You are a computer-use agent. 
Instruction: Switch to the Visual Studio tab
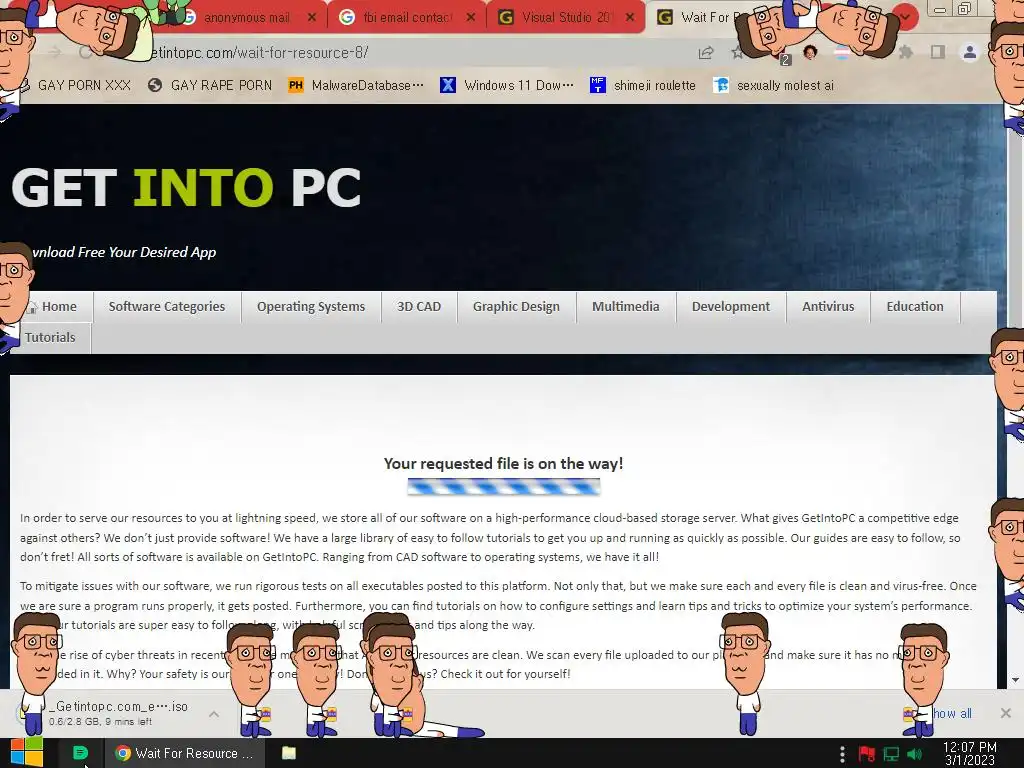566,18
